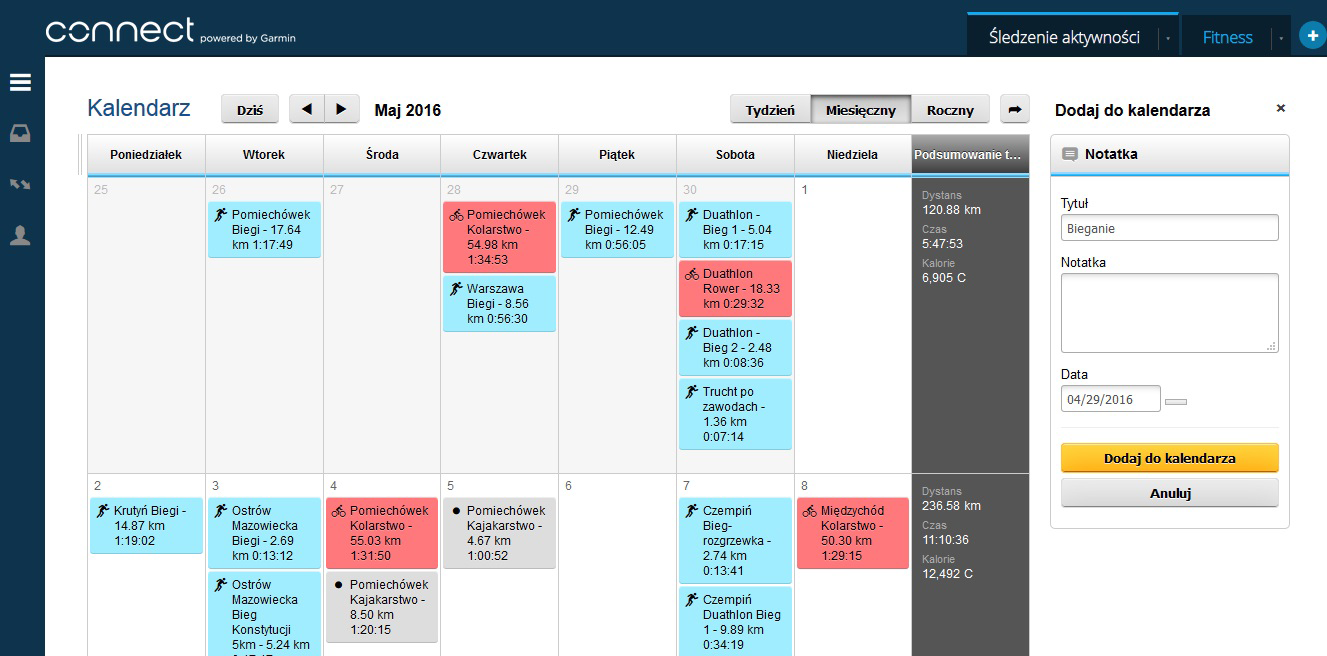This screenshot has width=1327, height=656.
Task: Close the Dodaj do kalendarza panel
Action: 1281,108
